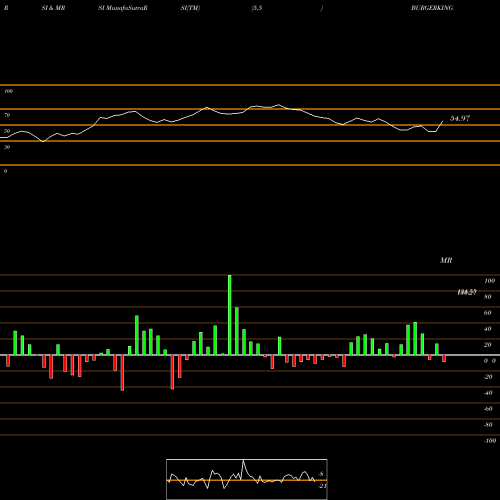
Task: Click the '(5,5' parameter text
Action: (257, 8)
